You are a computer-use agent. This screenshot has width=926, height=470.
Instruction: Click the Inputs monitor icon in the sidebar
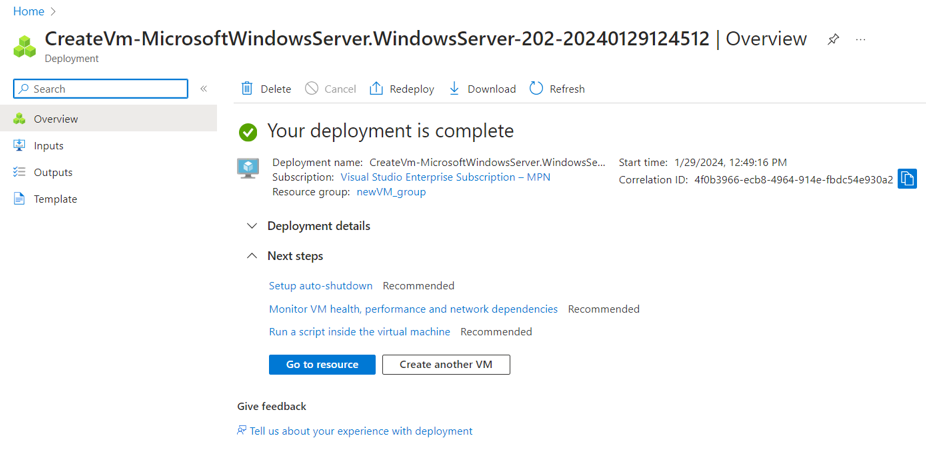[x=19, y=145]
